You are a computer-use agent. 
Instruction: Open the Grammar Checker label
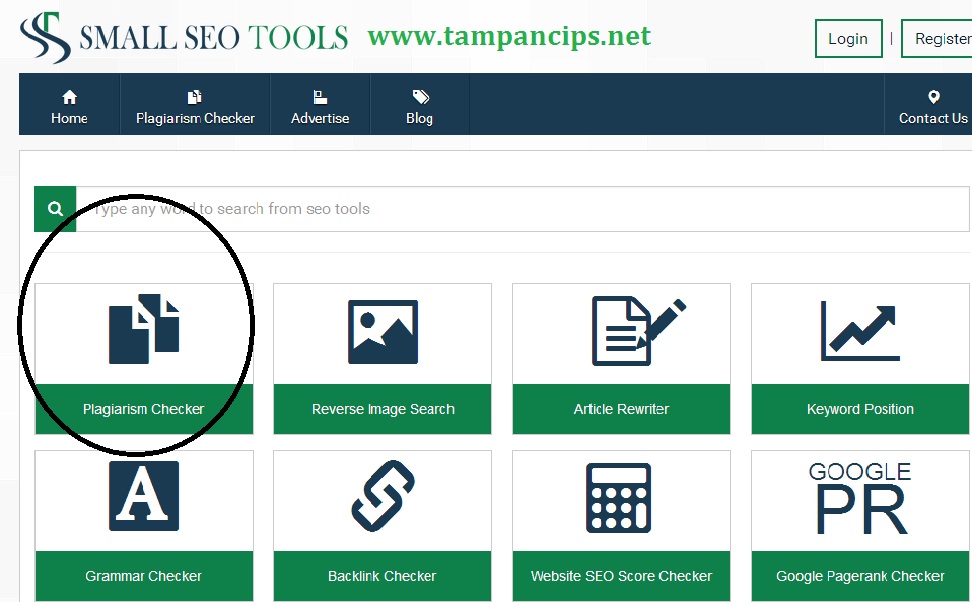coord(144,576)
